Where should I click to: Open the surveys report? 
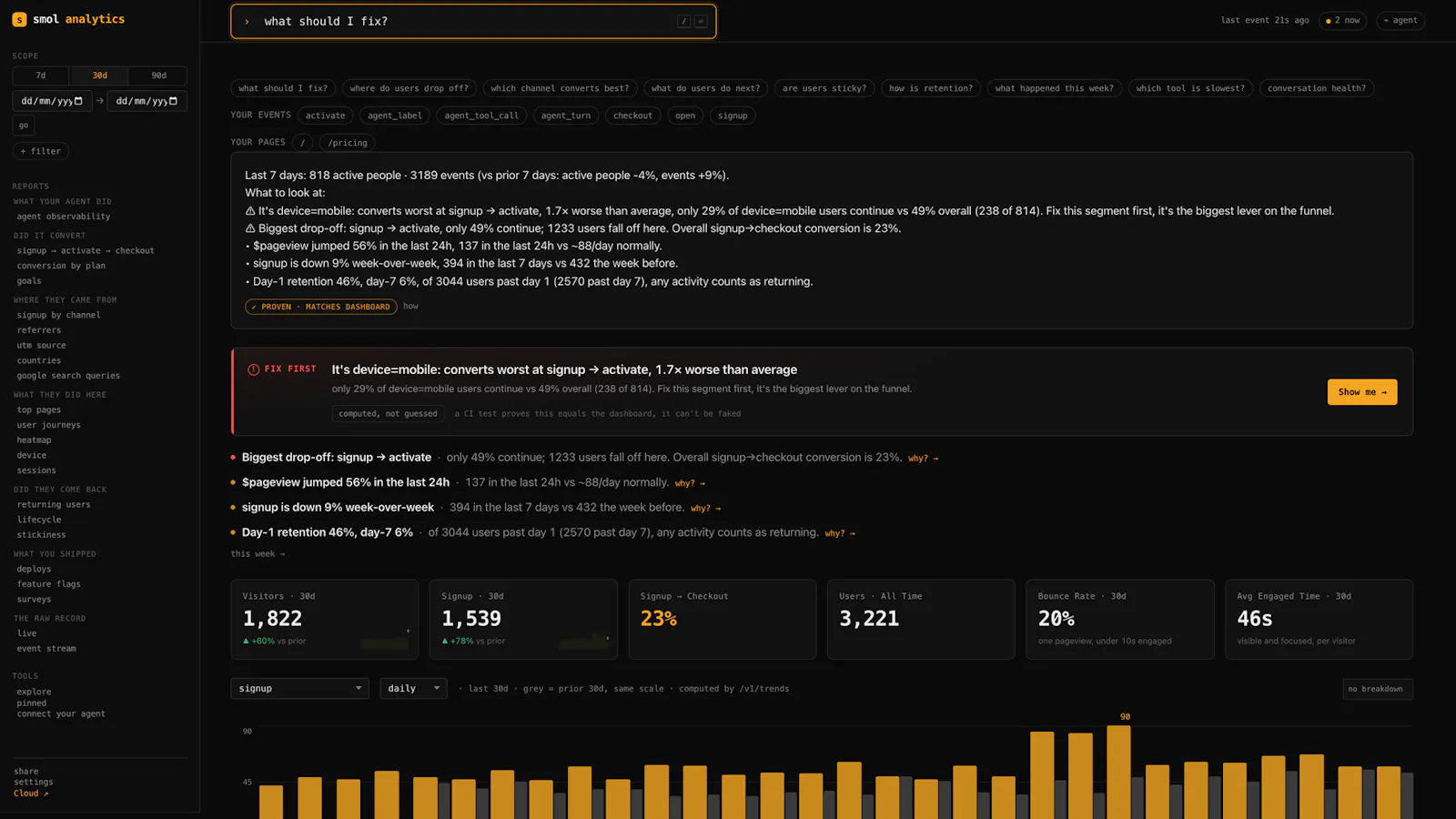(34, 600)
